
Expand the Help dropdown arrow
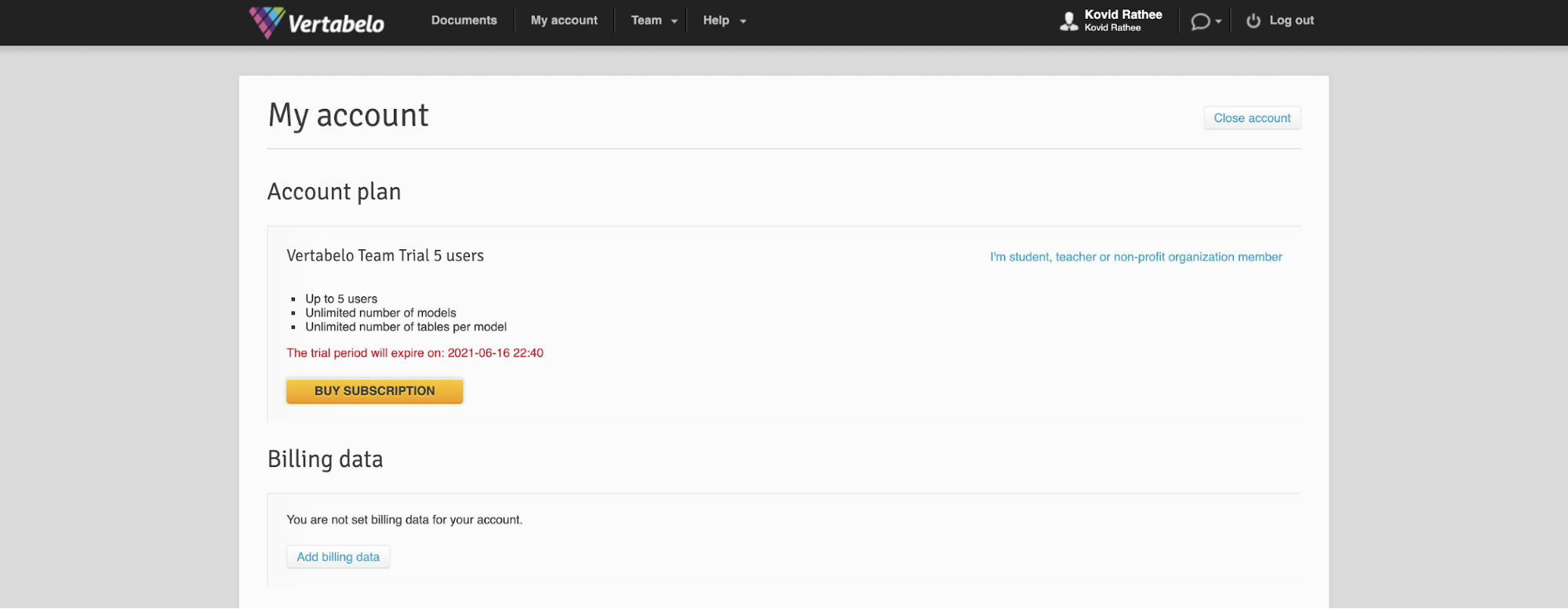pos(743,21)
